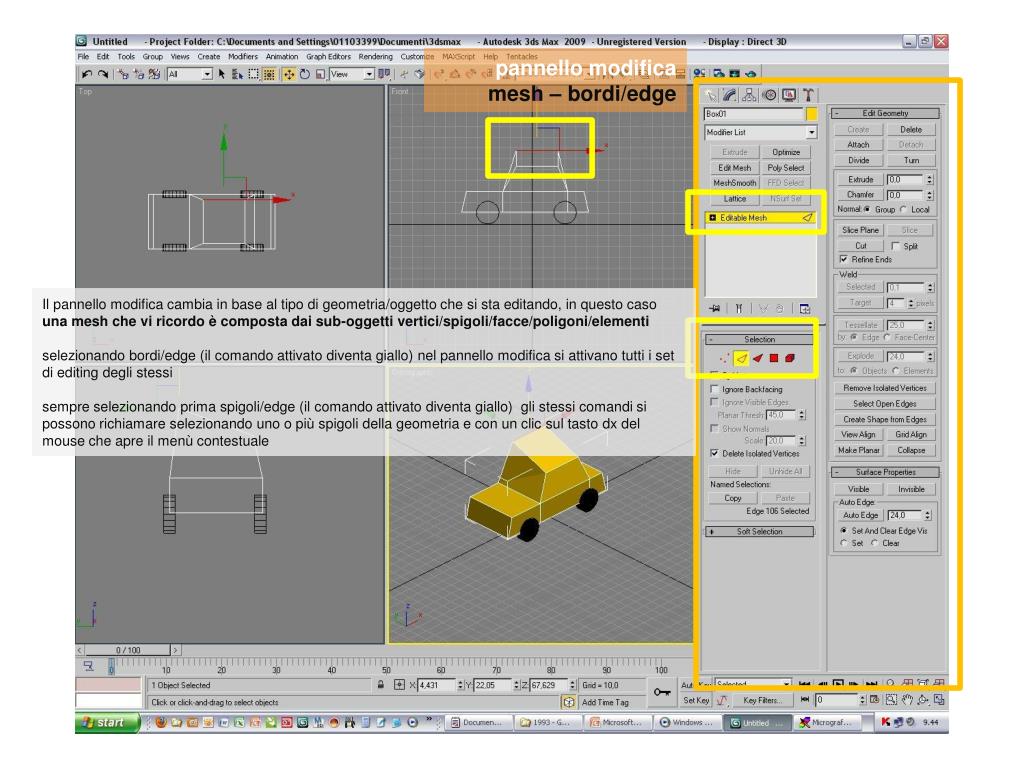This screenshot has width=1024, height=768.
Task: Select the Vertex sub-object level icon
Action: tap(725, 358)
